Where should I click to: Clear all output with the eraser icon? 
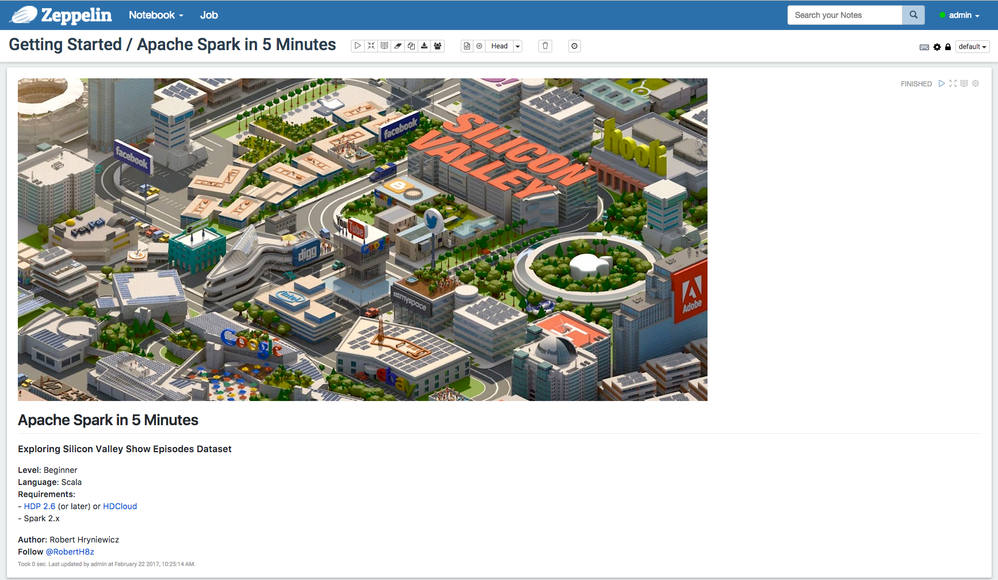(398, 46)
